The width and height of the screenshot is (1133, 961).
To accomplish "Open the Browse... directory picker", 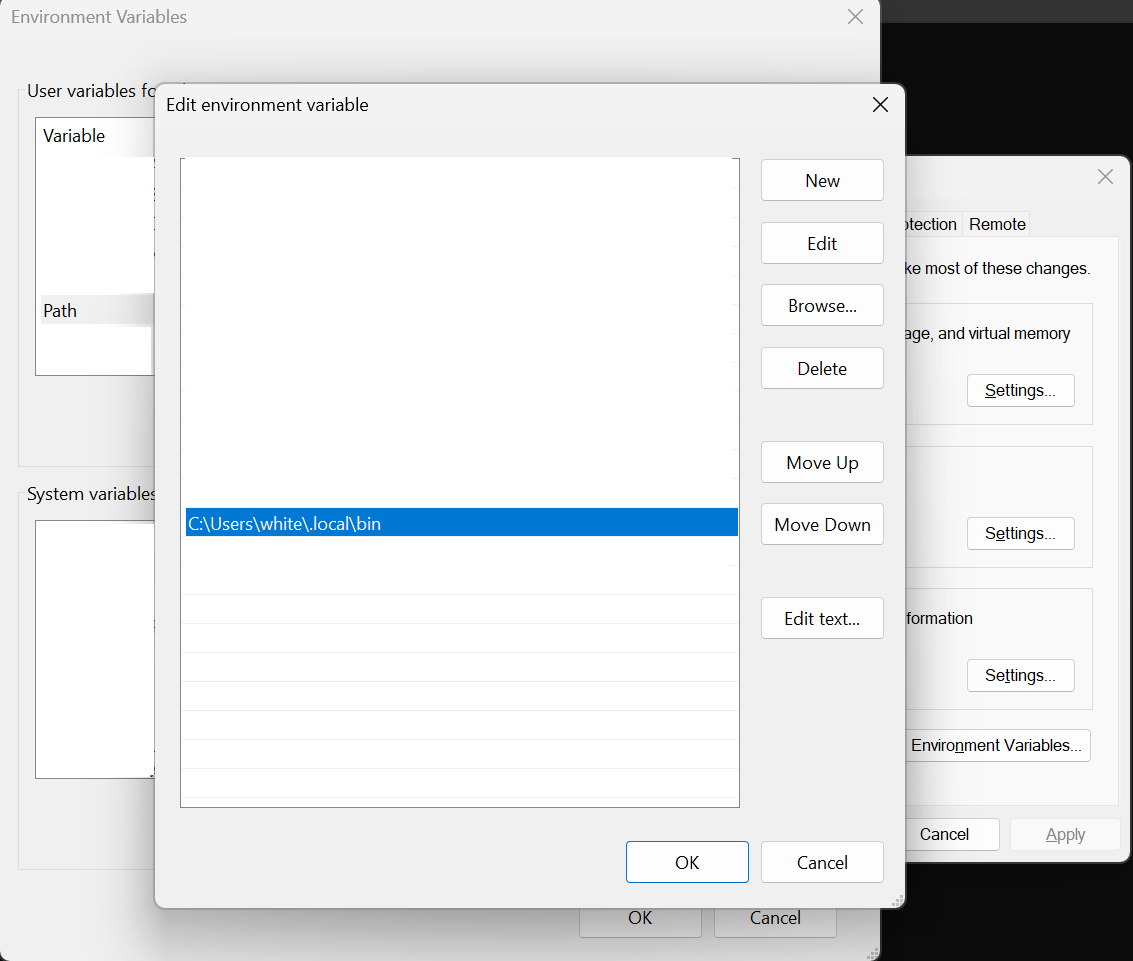I will (822, 305).
